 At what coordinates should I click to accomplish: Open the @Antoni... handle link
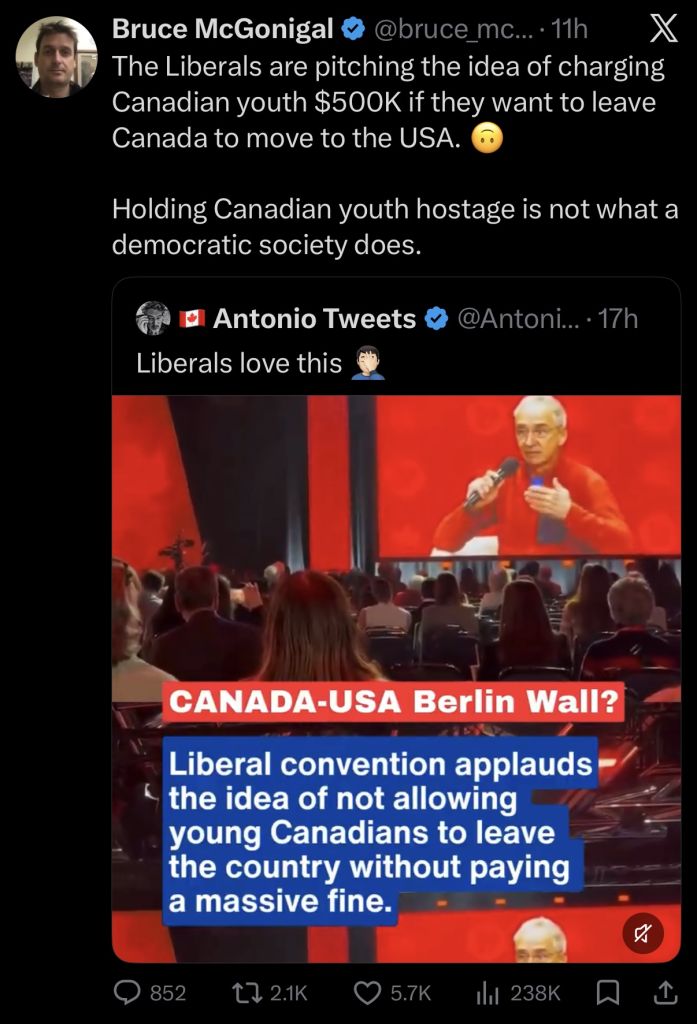(x=517, y=319)
